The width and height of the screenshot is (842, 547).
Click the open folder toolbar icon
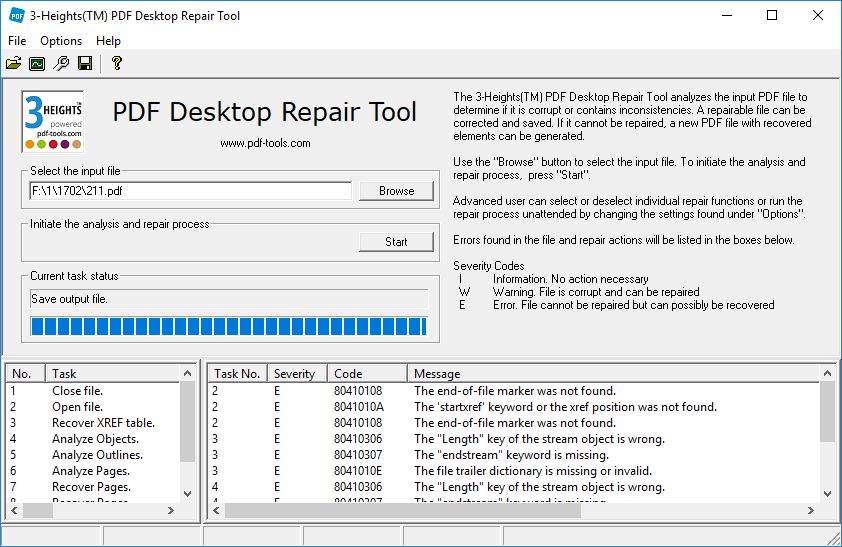coord(14,63)
